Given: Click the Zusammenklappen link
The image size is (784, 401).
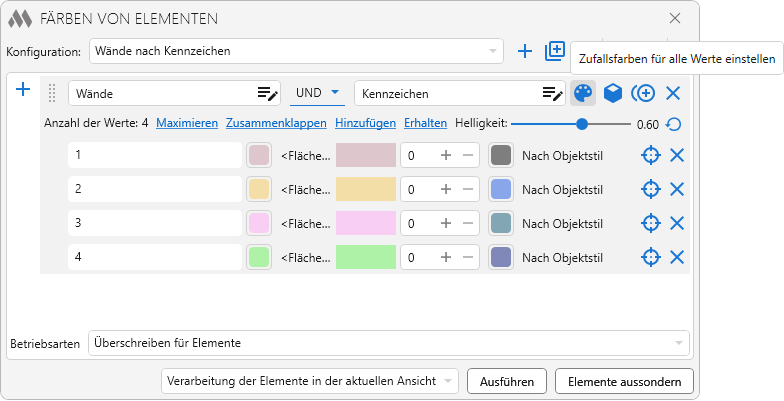Looking at the screenshot, I should pos(277,124).
